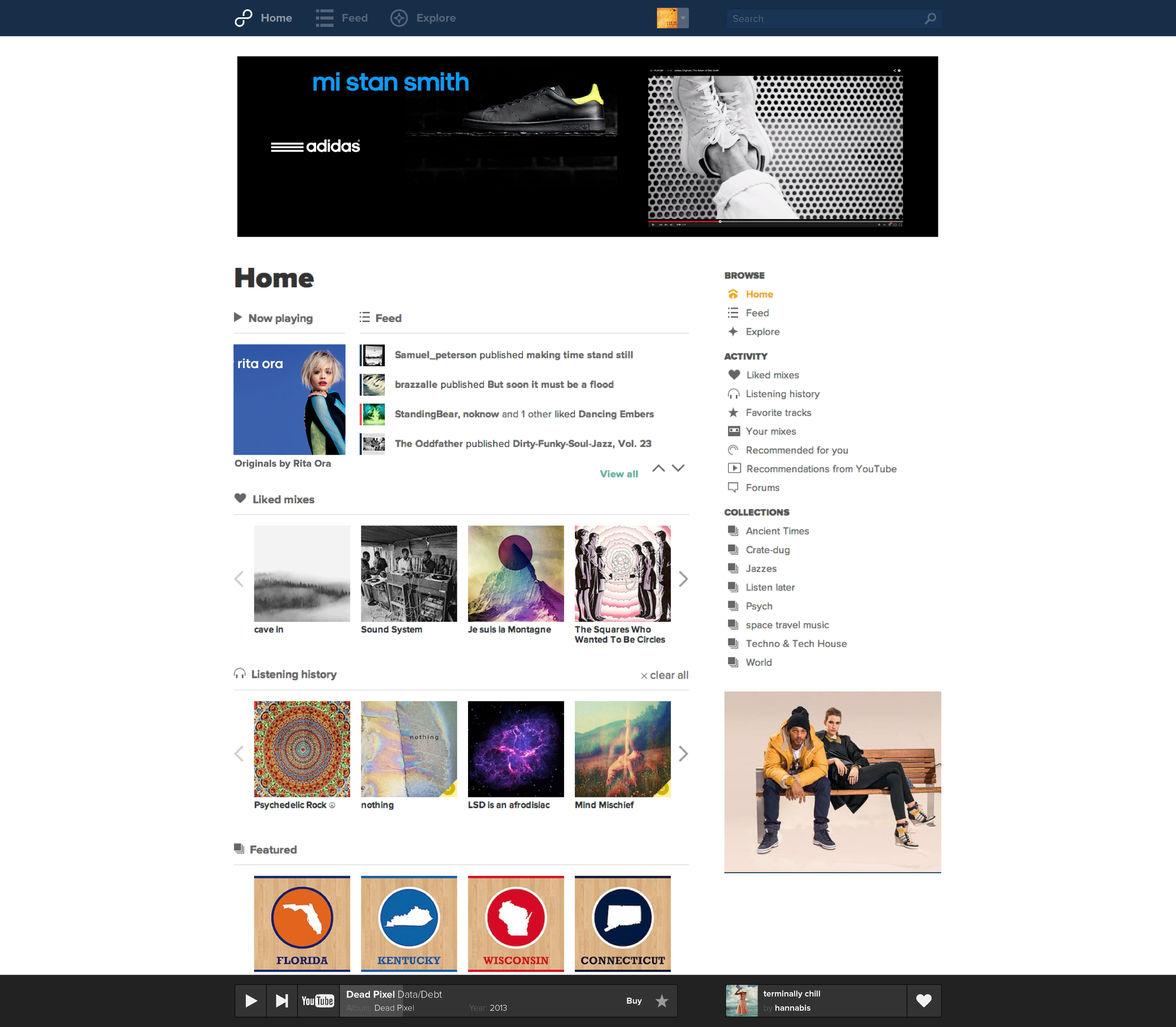Show next liked mixes with right arrow

pyautogui.click(x=683, y=579)
